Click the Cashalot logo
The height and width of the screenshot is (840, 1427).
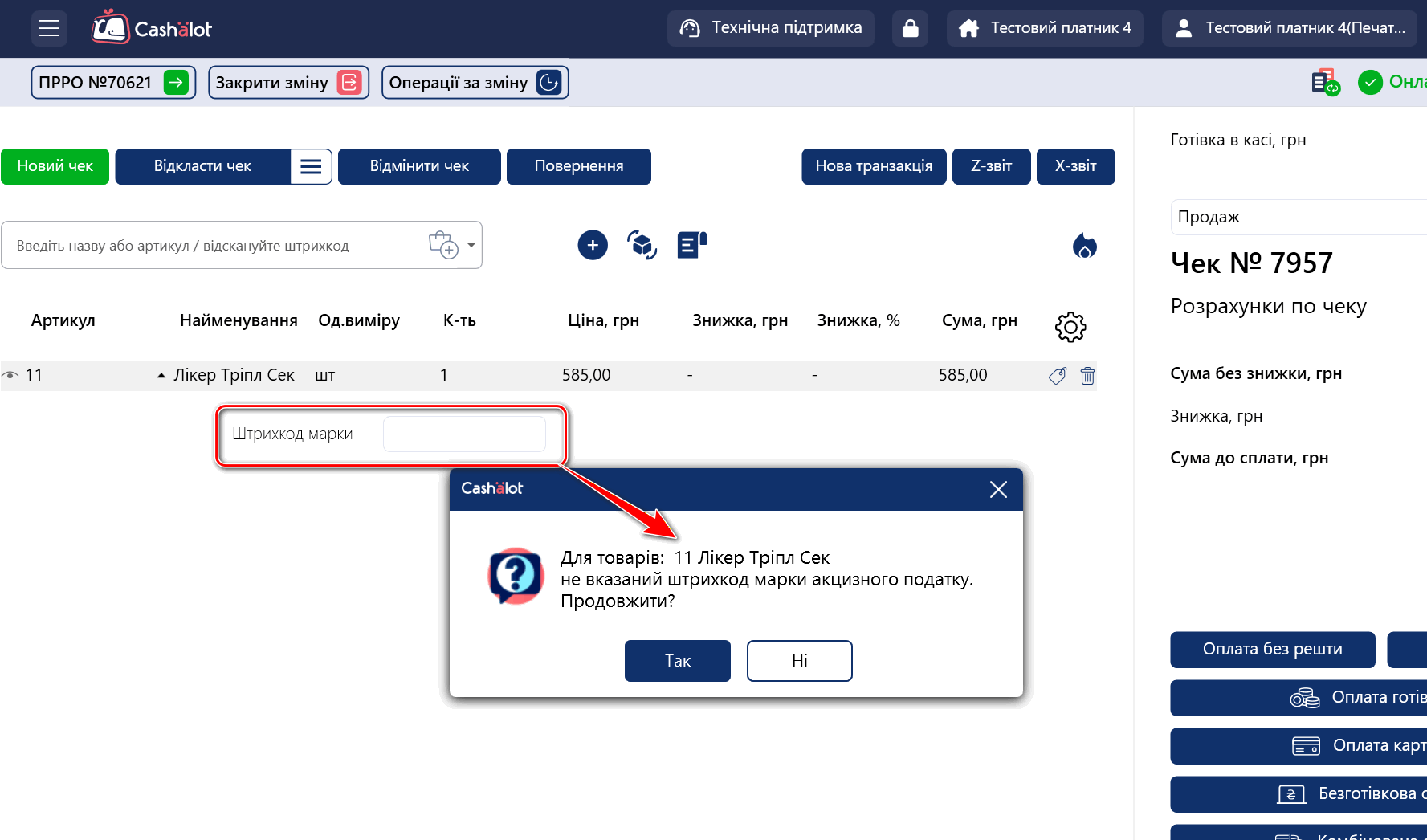151,28
